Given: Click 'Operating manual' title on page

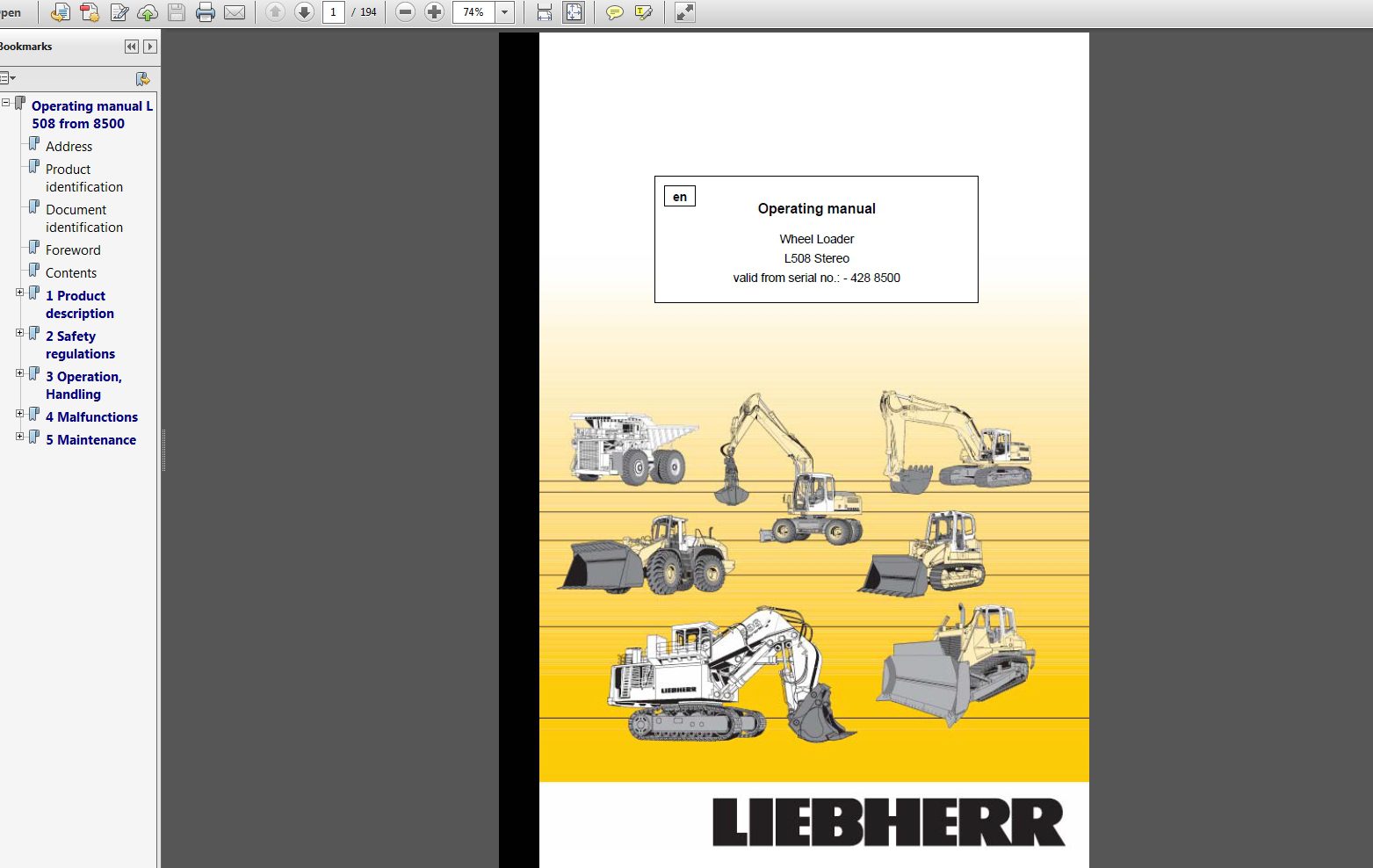Looking at the screenshot, I should click(x=817, y=209).
